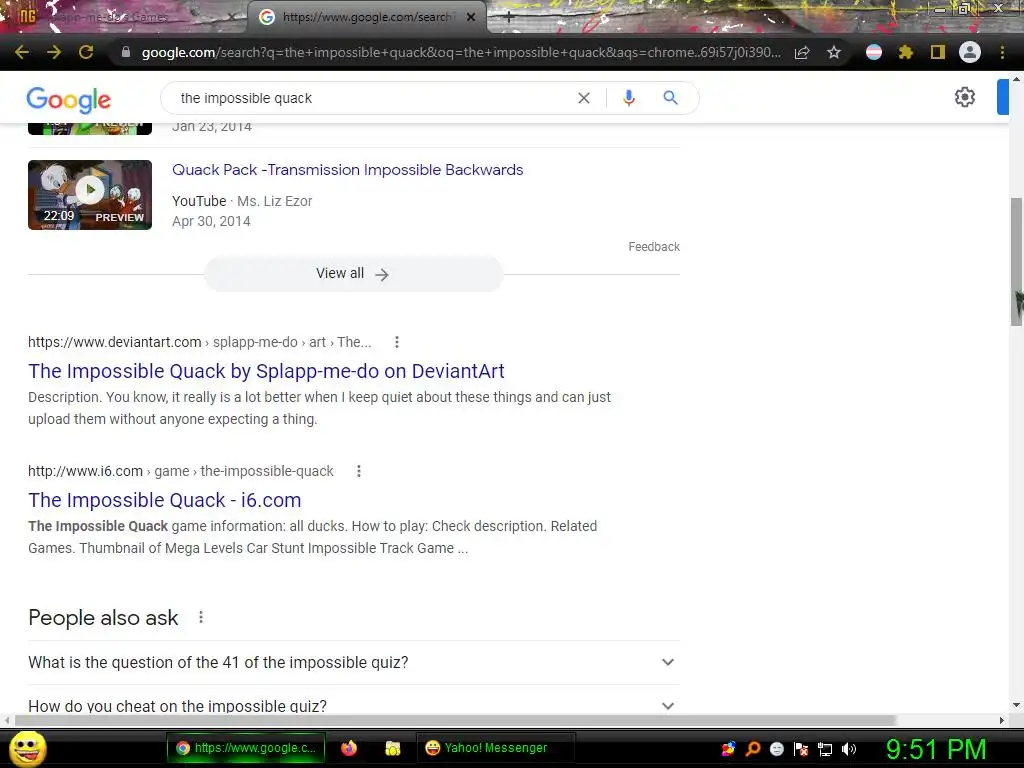Screen dimensions: 1024x768
Task: Share this page from the address bar
Action: [802, 52]
